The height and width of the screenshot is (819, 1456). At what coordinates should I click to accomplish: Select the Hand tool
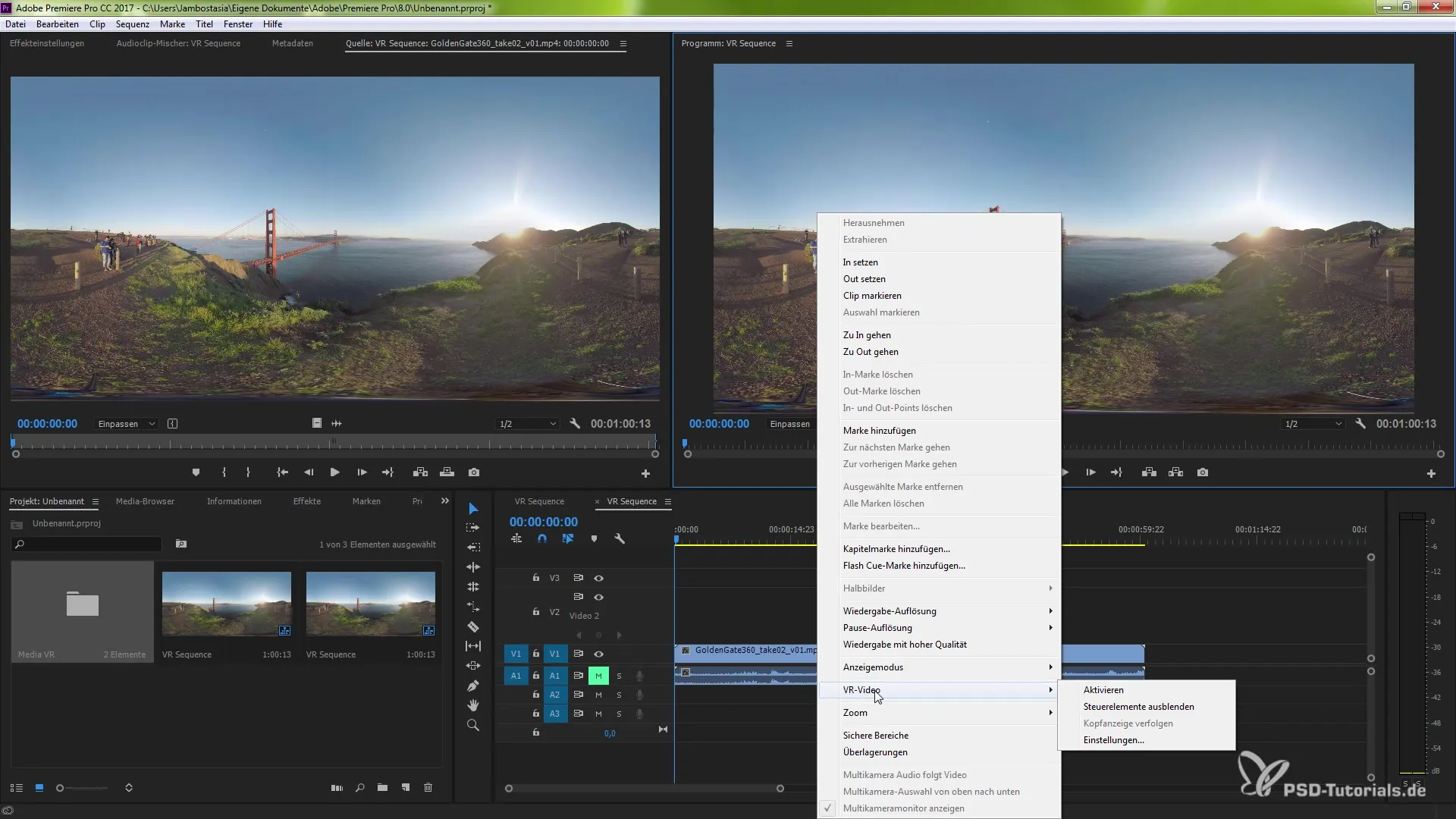click(x=473, y=705)
